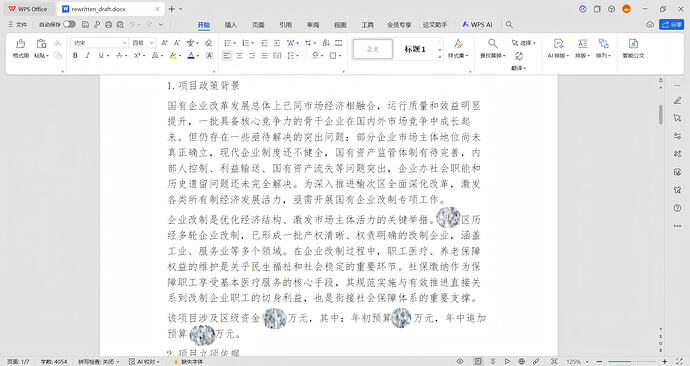The width and height of the screenshot is (690, 366).
Task: Click the Decrease Indent icon
Action: [x=264, y=43]
